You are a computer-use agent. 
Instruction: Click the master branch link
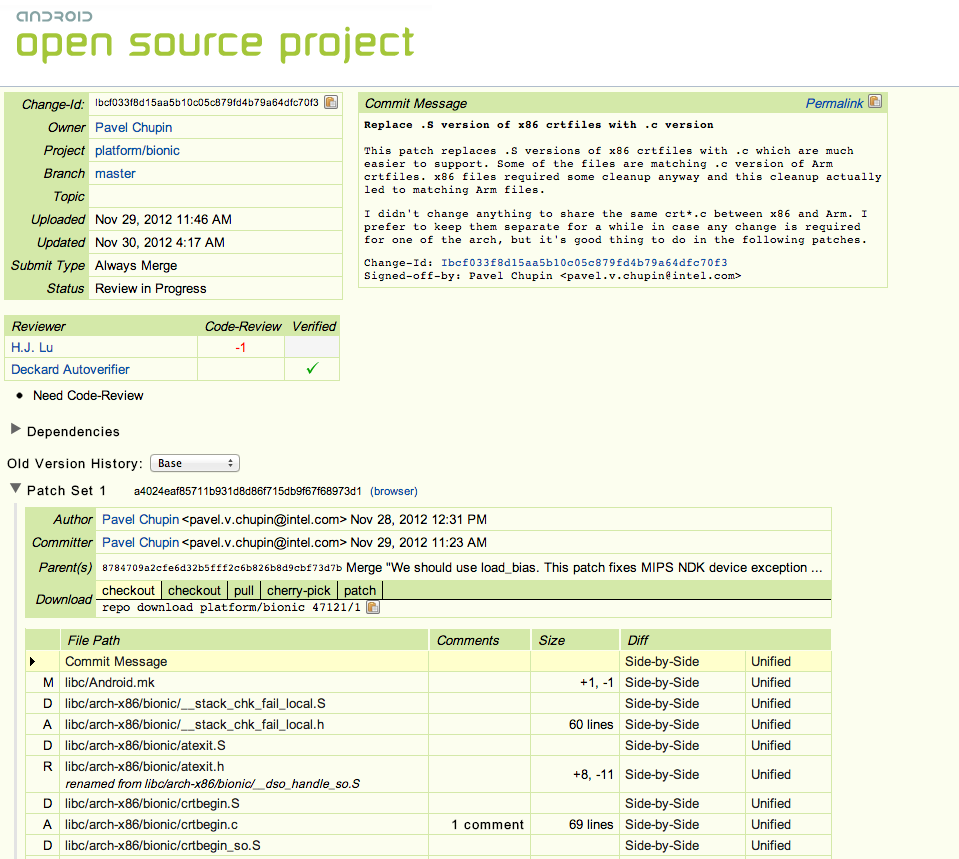click(115, 173)
